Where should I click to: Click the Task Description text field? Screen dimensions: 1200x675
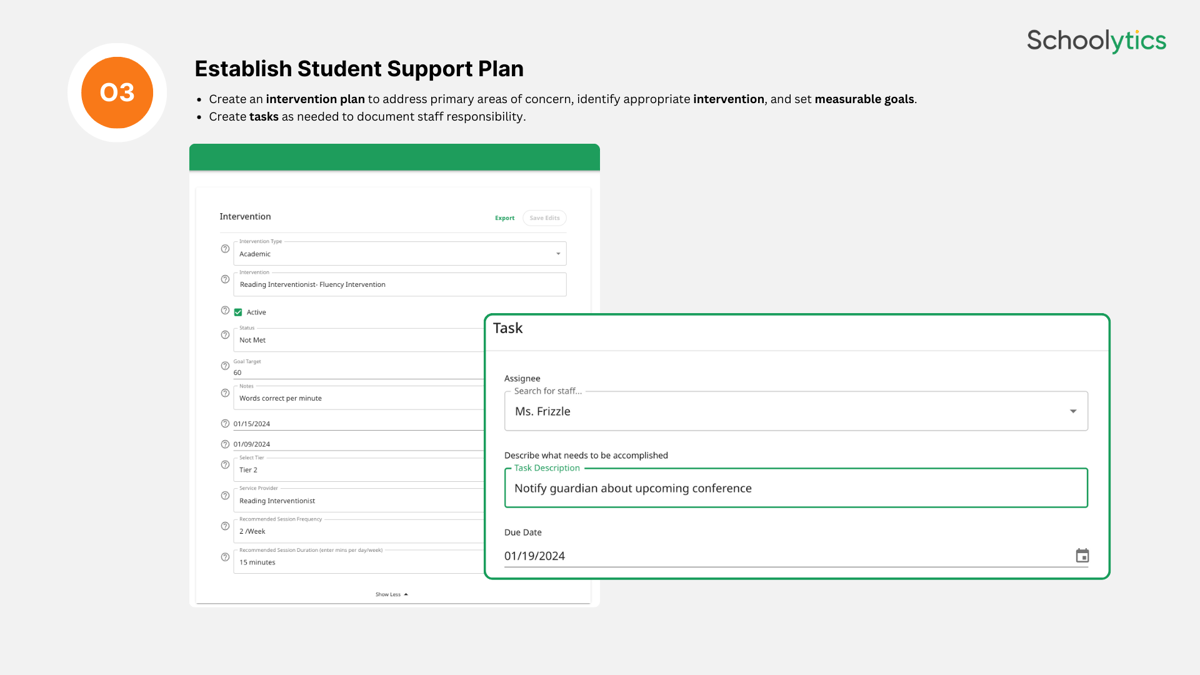(795, 488)
